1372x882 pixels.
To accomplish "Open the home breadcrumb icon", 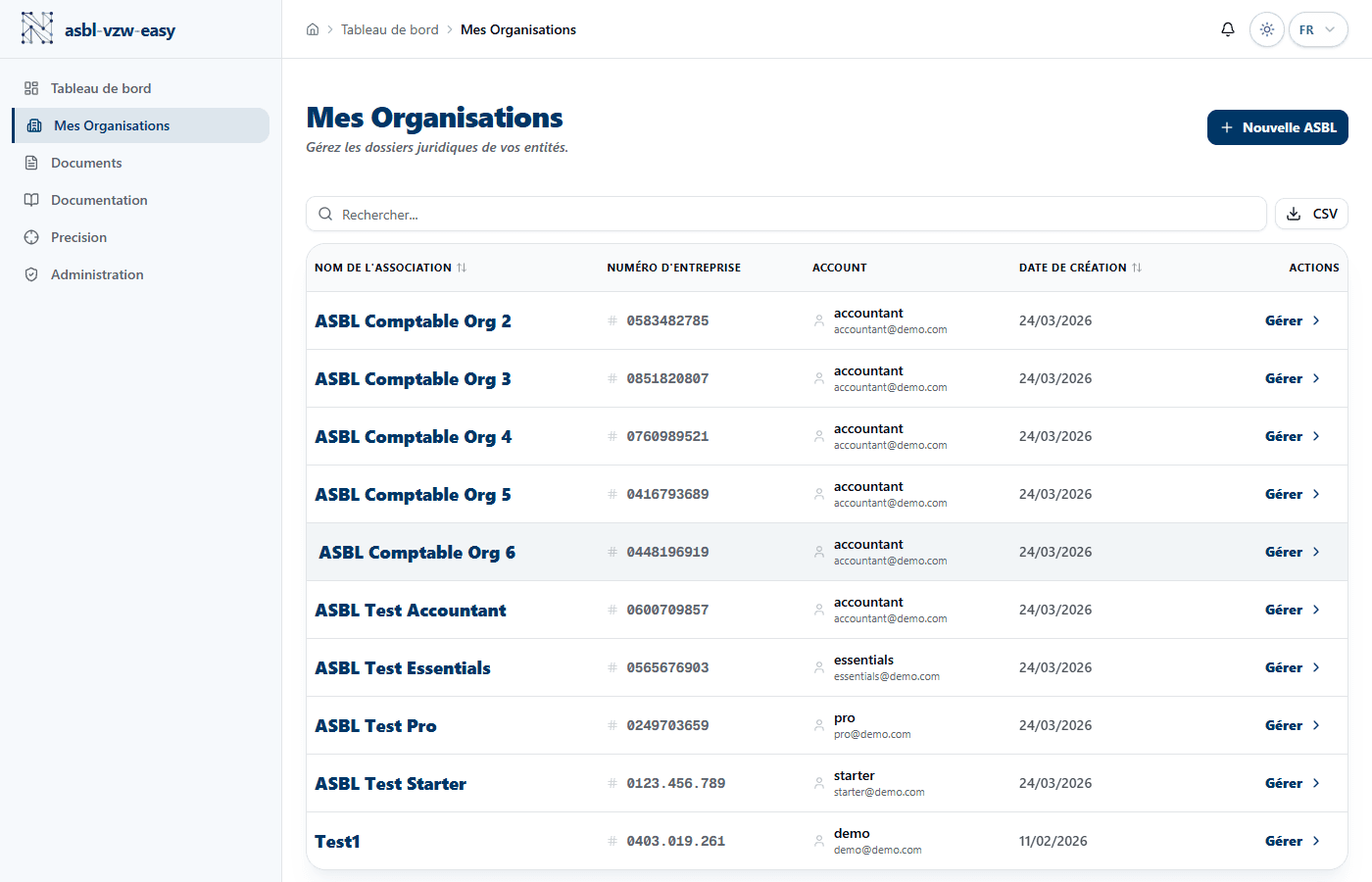I will tap(313, 29).
